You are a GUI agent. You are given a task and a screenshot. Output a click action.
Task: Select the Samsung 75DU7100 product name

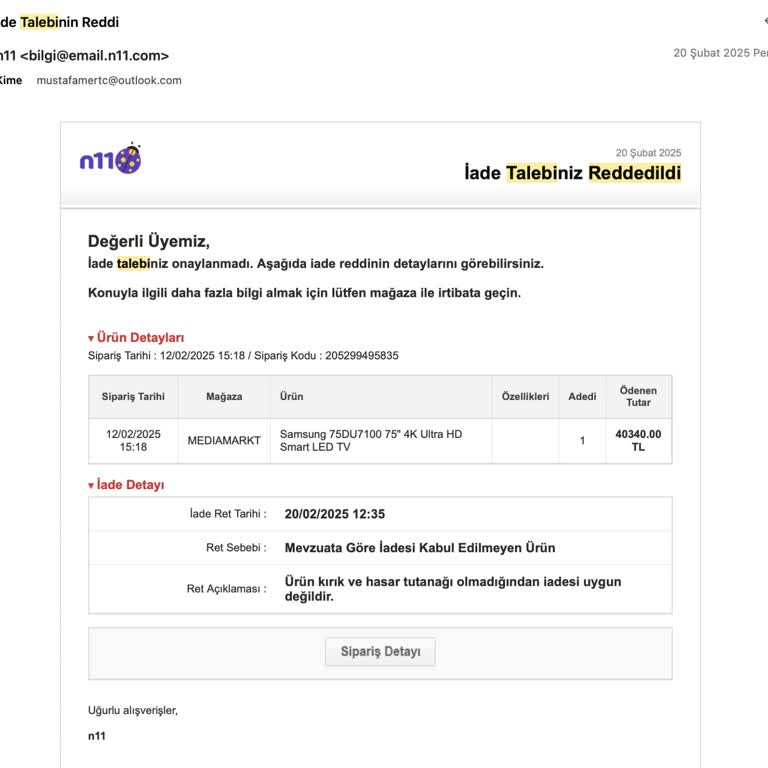pos(371,440)
